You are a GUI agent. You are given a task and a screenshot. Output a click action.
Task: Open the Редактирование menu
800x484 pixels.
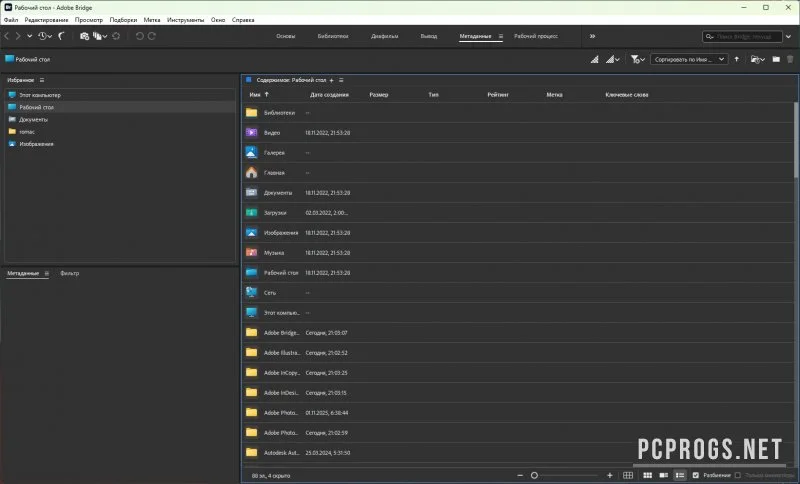tap(46, 20)
